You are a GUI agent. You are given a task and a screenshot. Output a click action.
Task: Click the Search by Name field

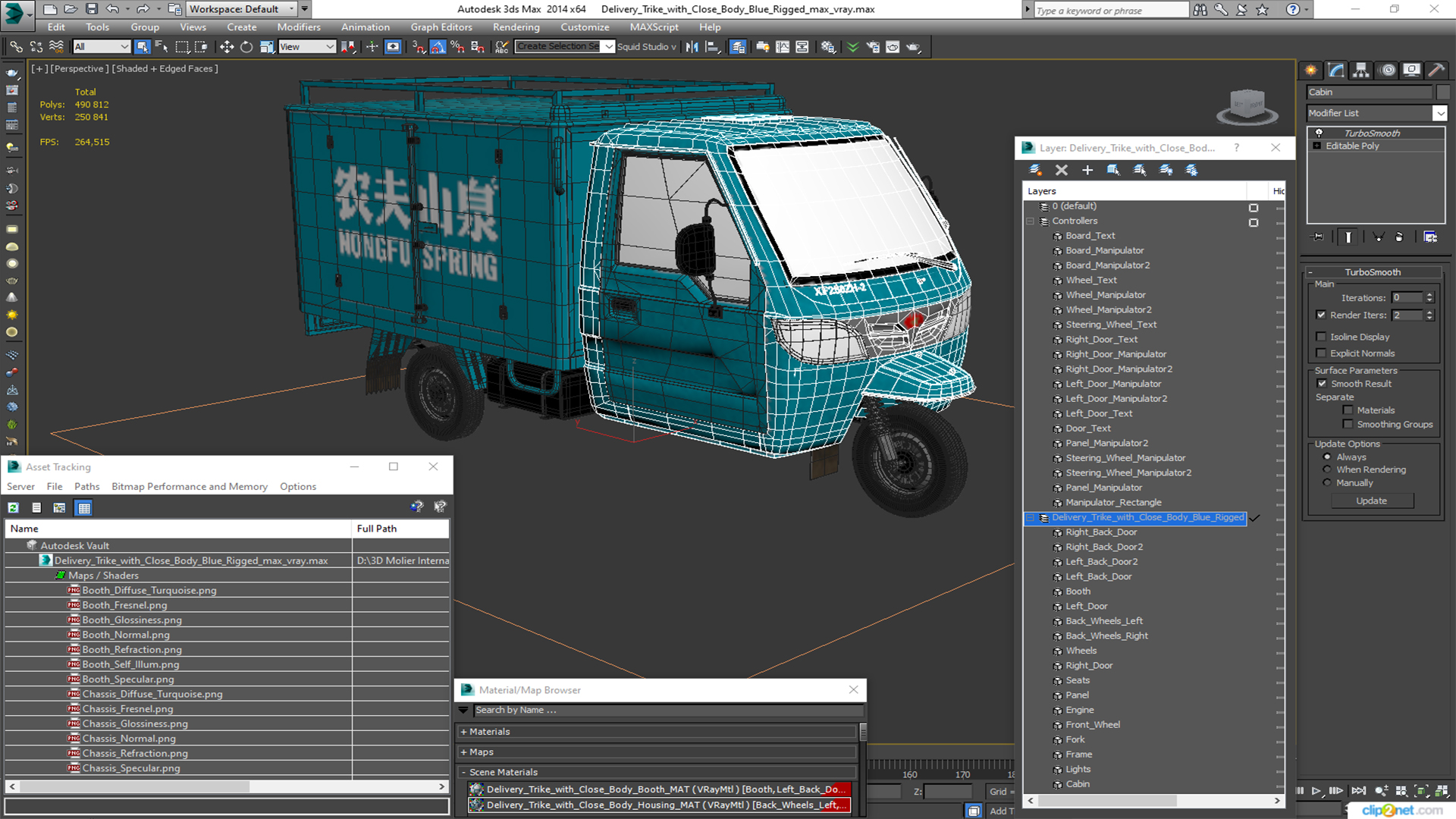click(667, 710)
